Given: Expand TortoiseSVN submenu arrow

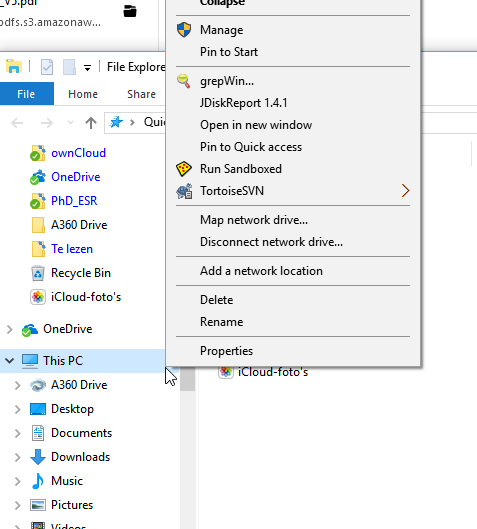Looking at the screenshot, I should (405, 191).
